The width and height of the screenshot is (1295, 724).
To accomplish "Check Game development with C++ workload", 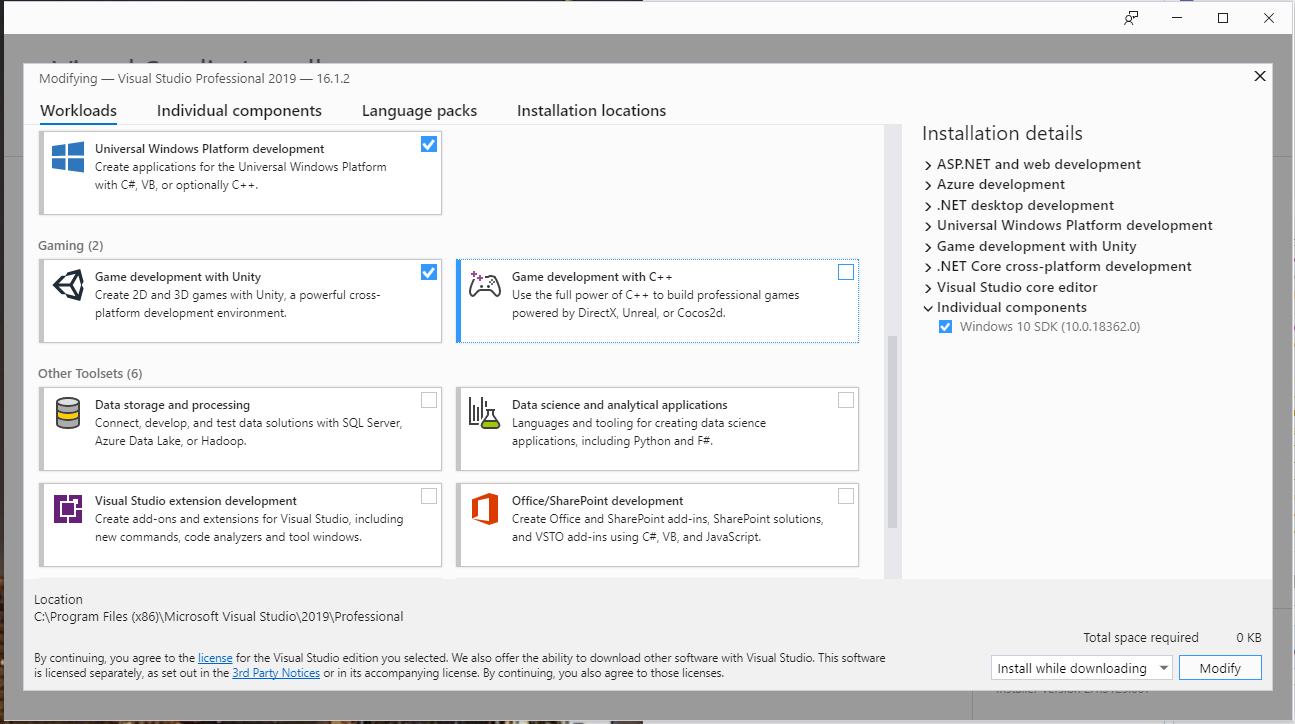I will pos(846,272).
